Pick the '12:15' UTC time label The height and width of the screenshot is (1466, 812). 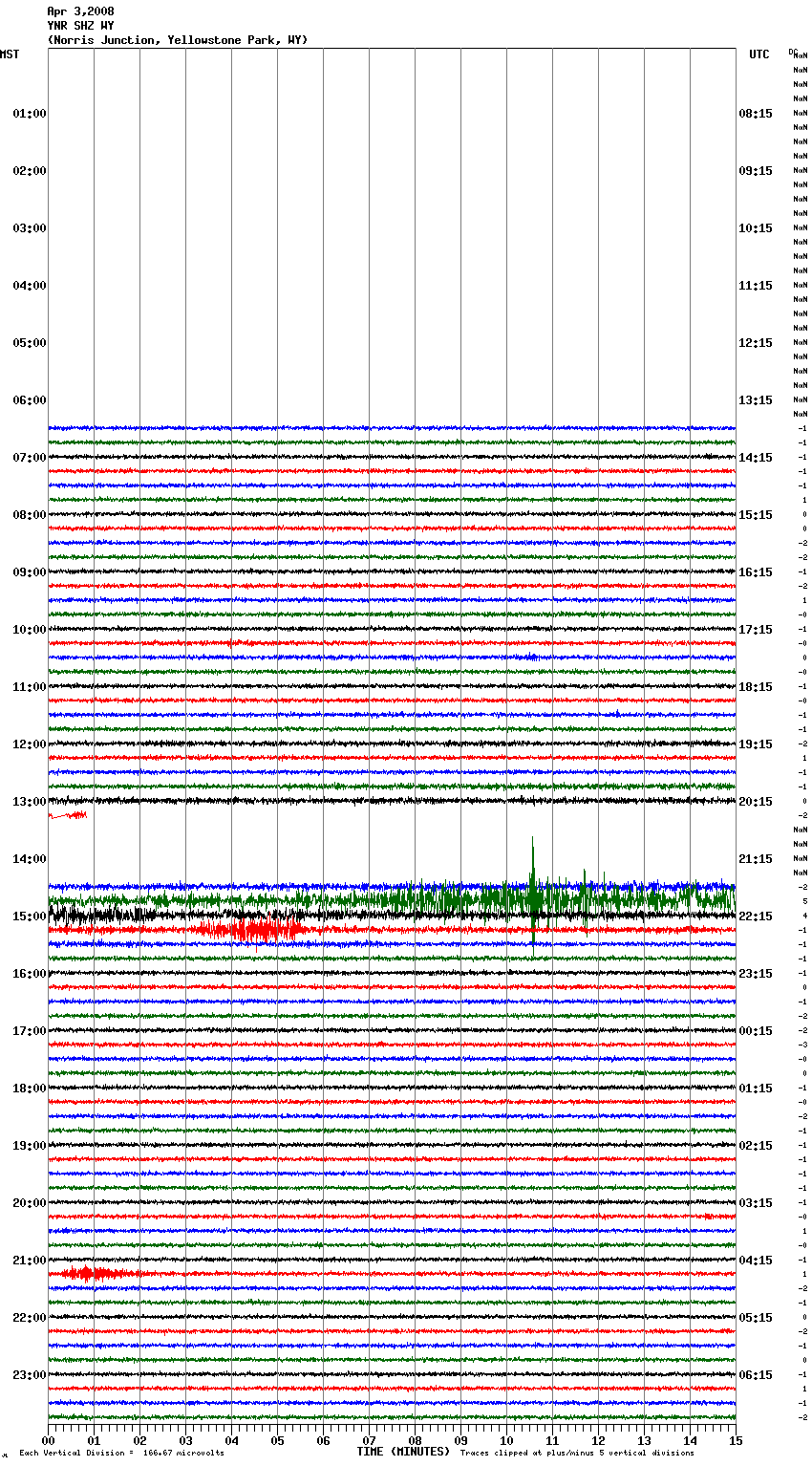coord(756,343)
